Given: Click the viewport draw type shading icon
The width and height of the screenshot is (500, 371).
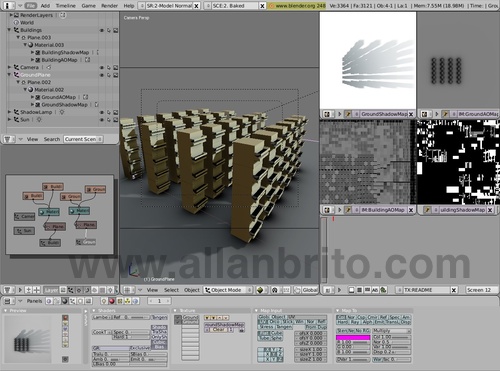Looking at the screenshot, I should (x=260, y=290).
